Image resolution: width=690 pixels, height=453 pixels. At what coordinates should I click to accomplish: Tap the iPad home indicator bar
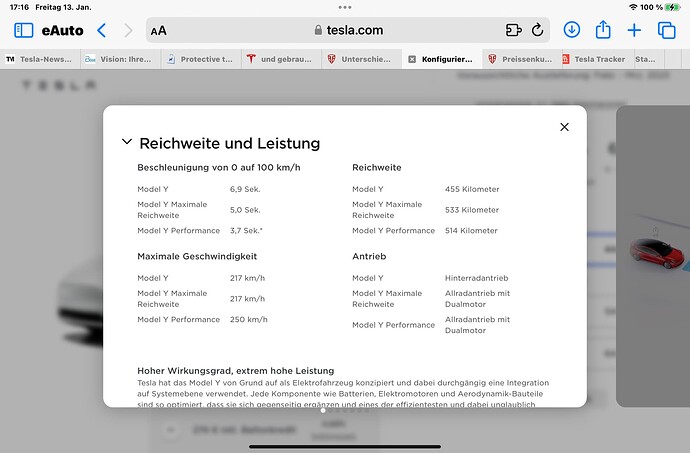(345, 446)
